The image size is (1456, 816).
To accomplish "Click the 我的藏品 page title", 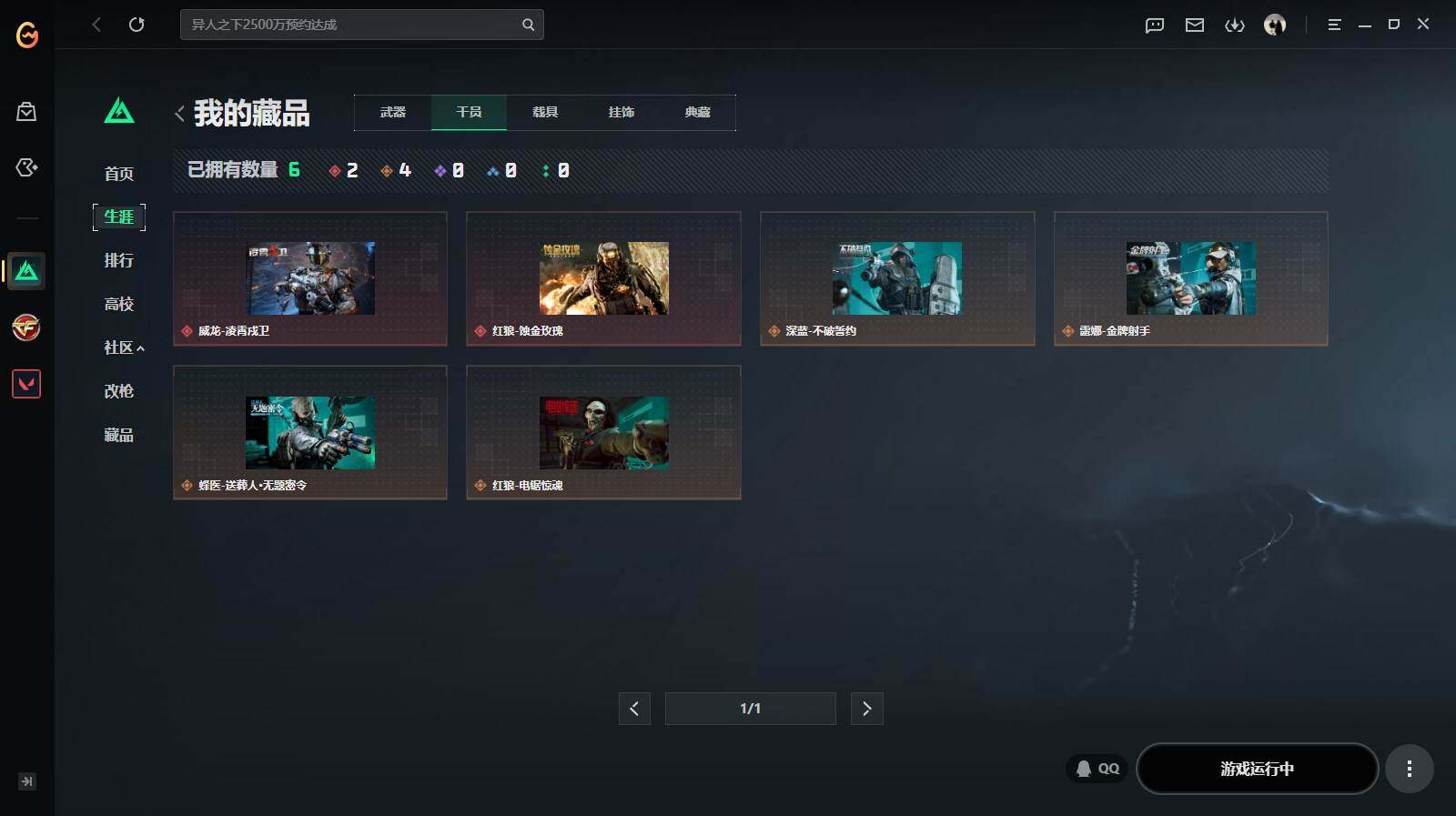I will 251,114.
